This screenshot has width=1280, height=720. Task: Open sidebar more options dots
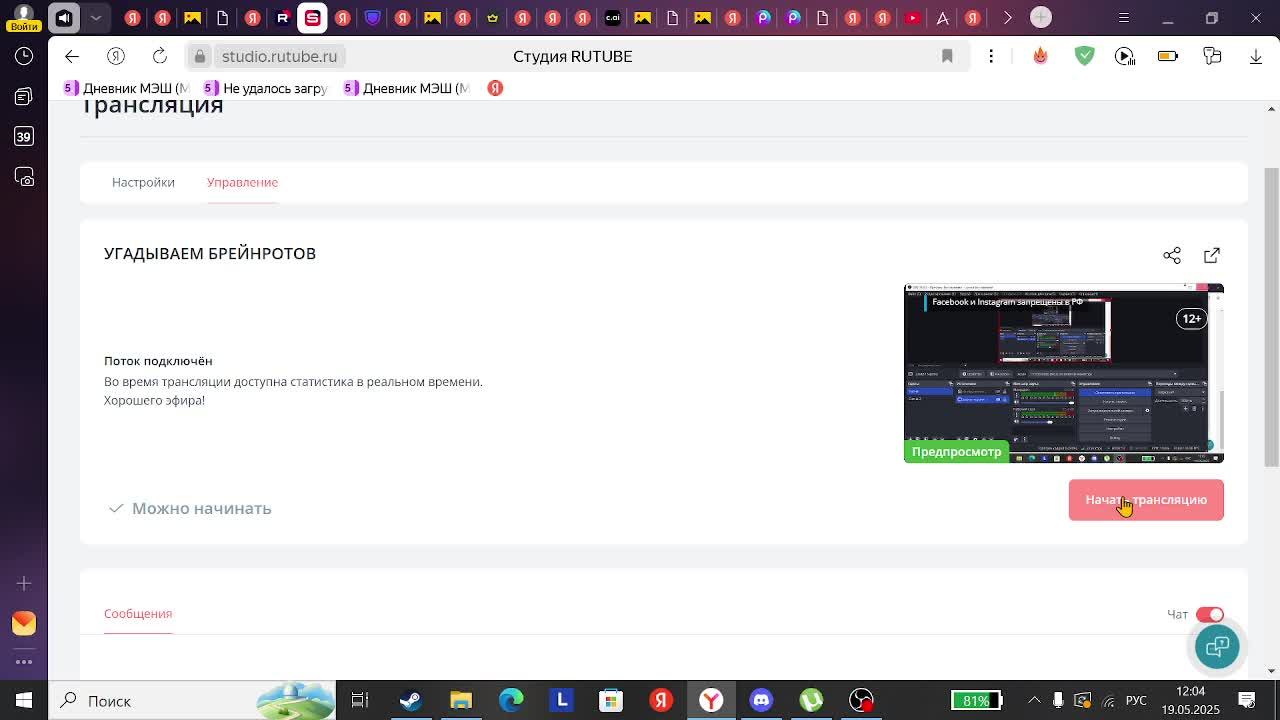coord(24,661)
